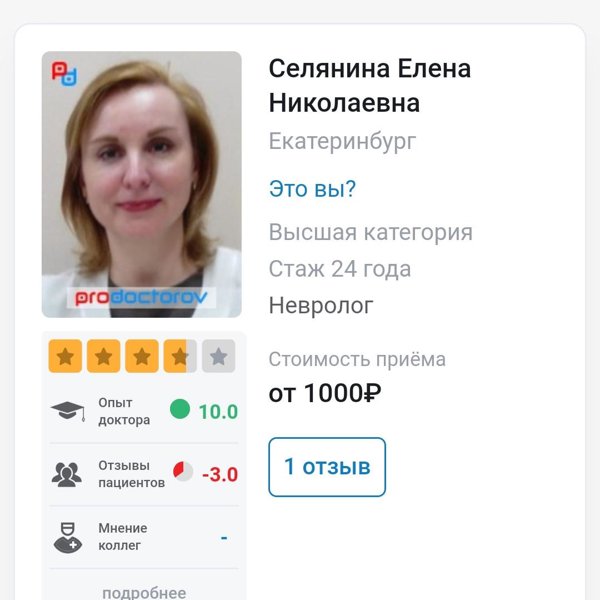600x600 pixels.
Task: Click the PD logo on photo
Action: [64, 73]
